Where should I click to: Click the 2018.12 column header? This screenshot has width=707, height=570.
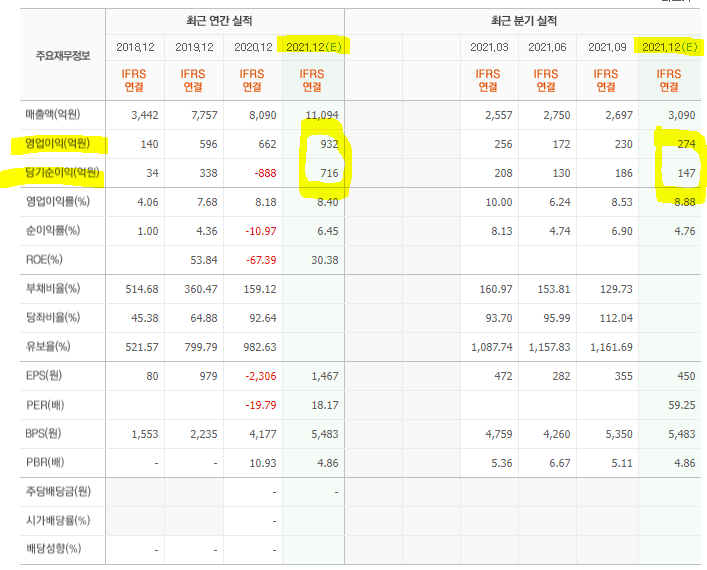pyautogui.click(x=135, y=47)
